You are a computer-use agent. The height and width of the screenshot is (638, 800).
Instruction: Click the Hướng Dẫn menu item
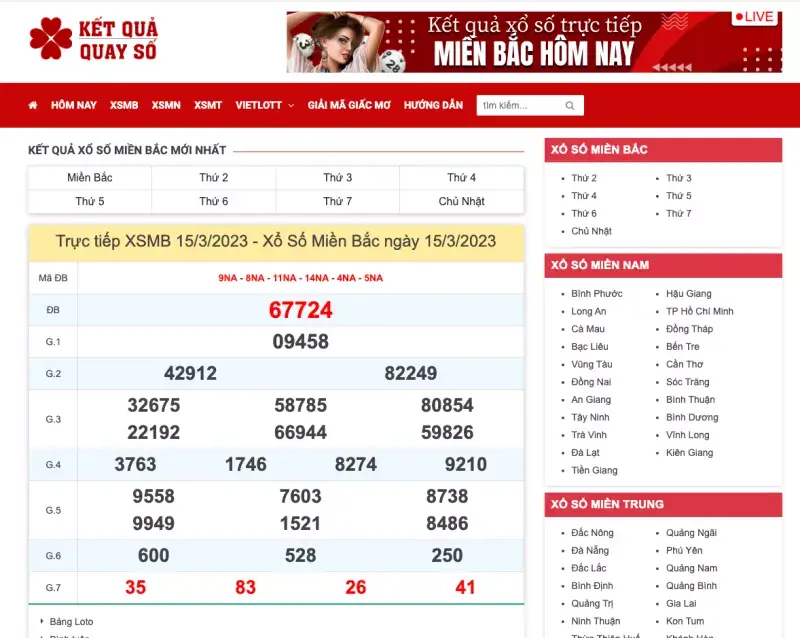pos(433,105)
